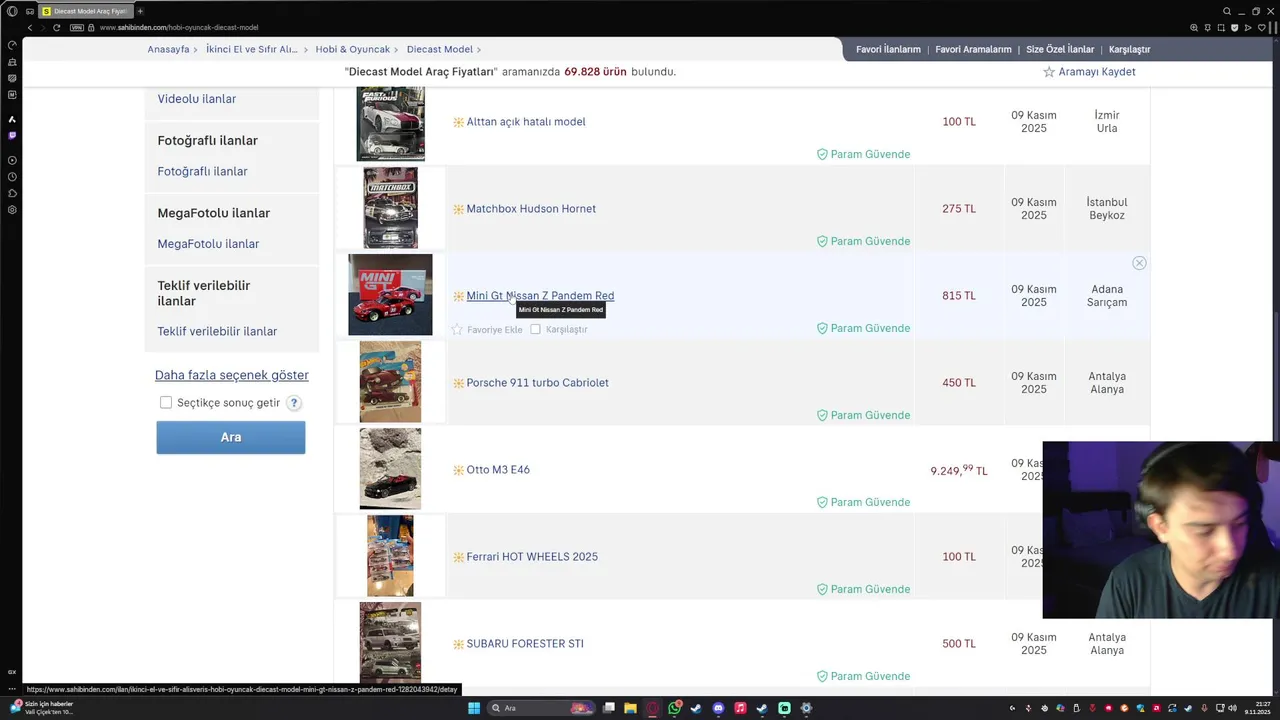This screenshot has width=1280, height=720.
Task: Open WhatsApp from the taskbar
Action: coord(675,708)
